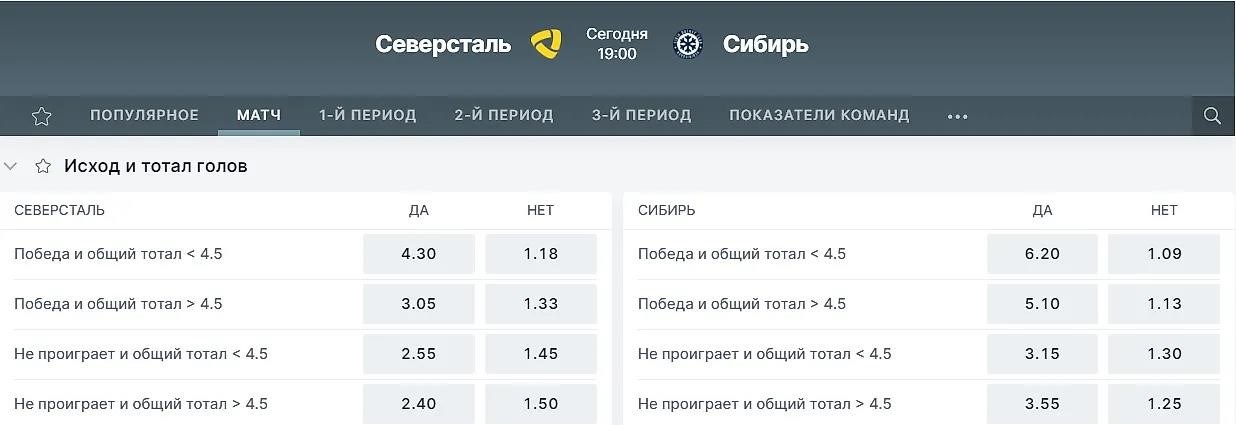Screen dimensions: 1236x425
Task: Select the 3-й период tab
Action: [641, 115]
